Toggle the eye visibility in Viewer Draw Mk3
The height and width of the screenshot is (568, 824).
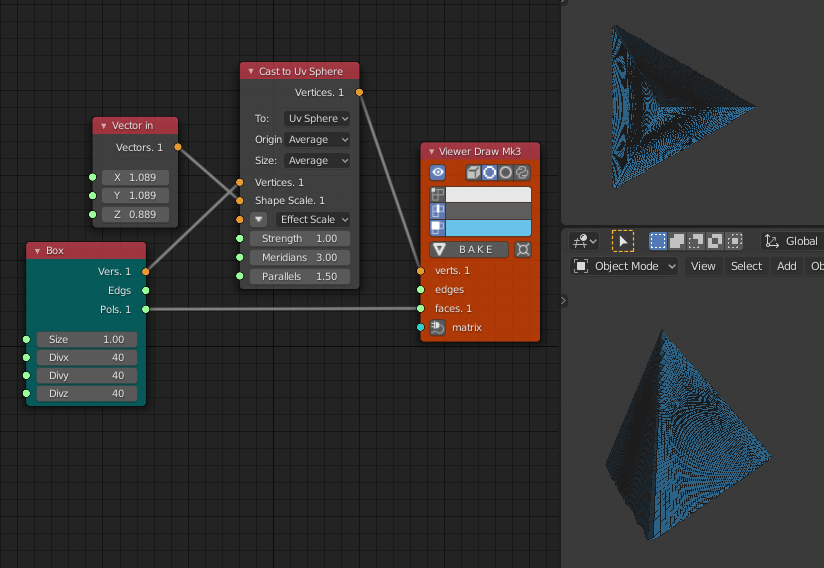(x=437, y=172)
